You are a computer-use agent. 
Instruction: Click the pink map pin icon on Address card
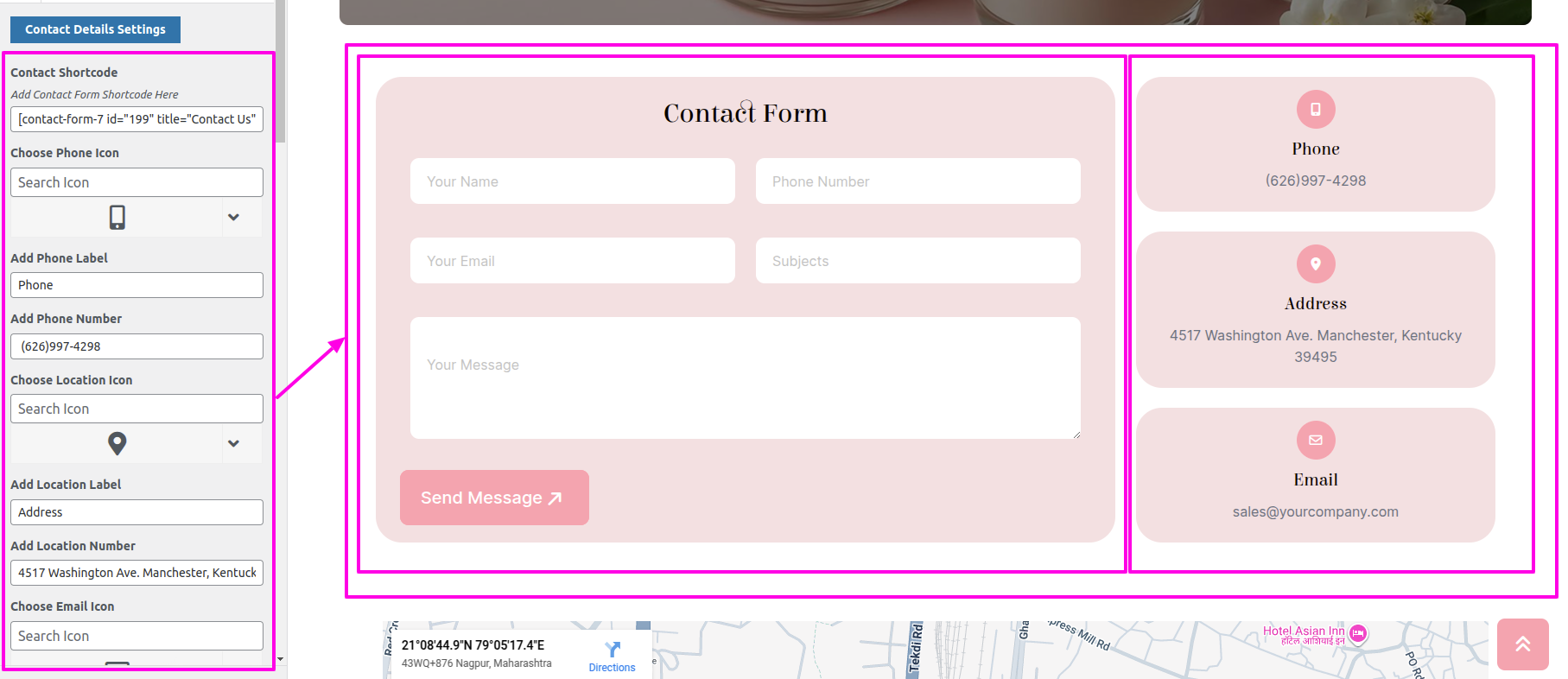point(1315,264)
